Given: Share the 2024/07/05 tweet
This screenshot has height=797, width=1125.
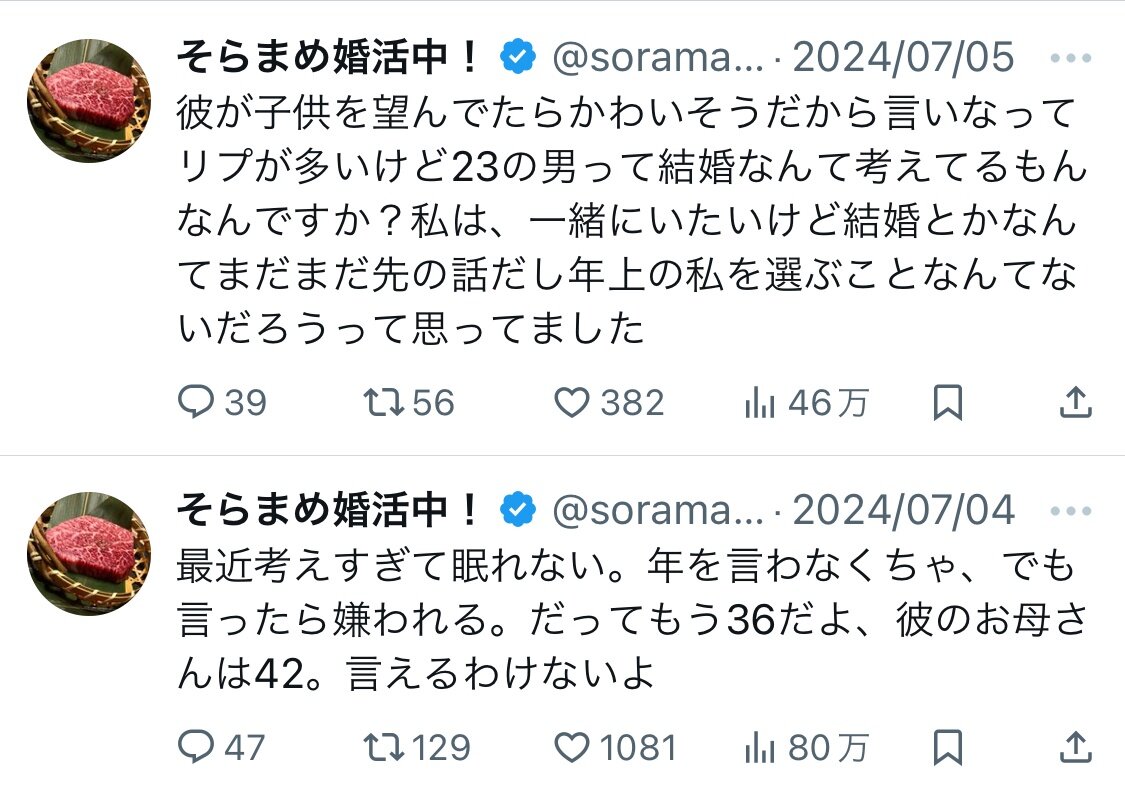Looking at the screenshot, I should point(1074,403).
